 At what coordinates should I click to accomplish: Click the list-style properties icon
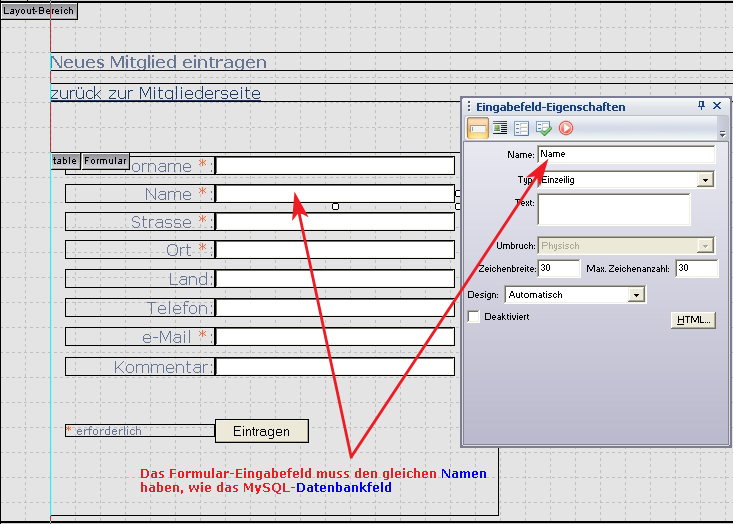pyautogui.click(x=522, y=128)
